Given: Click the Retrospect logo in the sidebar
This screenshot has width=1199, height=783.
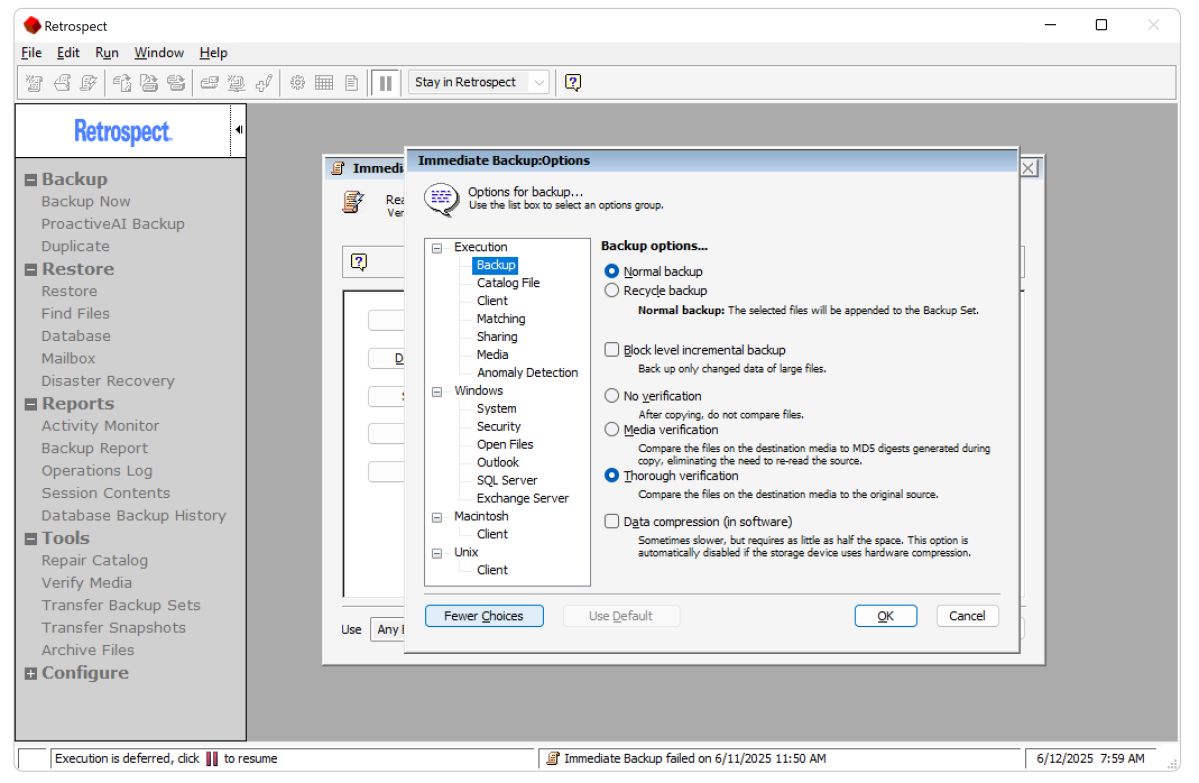Looking at the screenshot, I should (123, 132).
